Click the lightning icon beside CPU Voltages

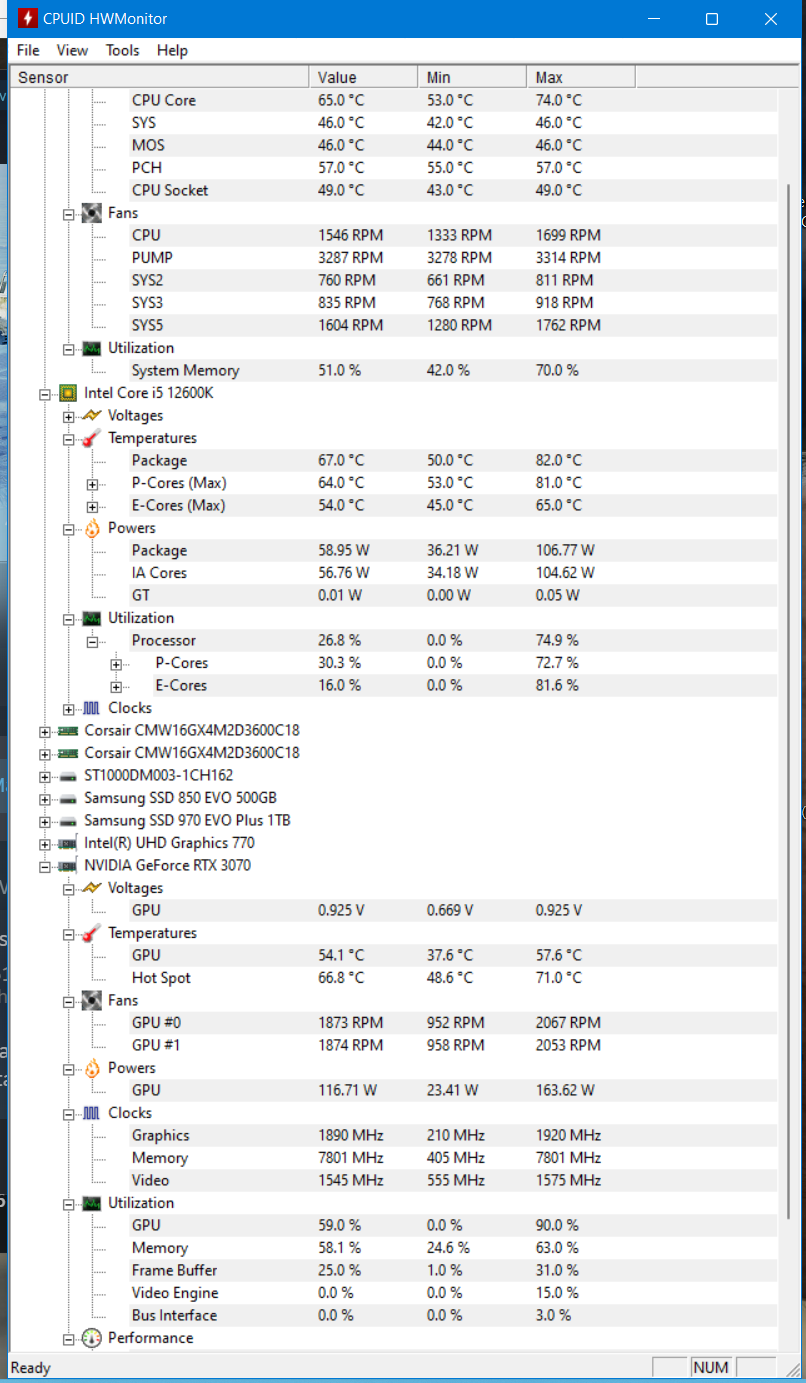pos(92,415)
